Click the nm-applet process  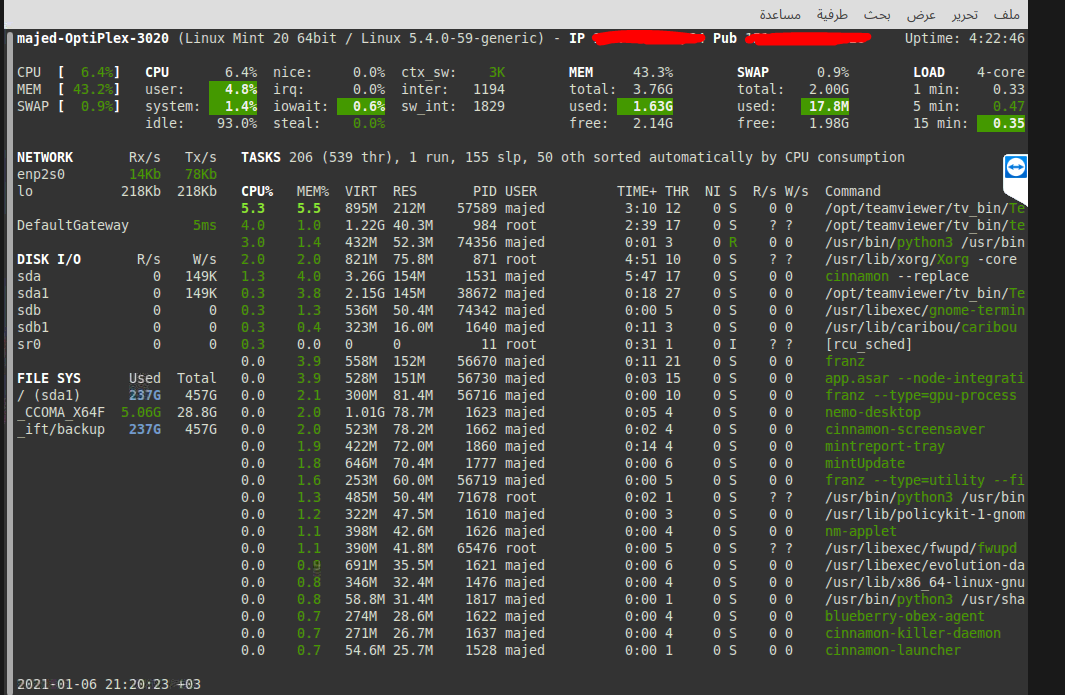click(861, 531)
